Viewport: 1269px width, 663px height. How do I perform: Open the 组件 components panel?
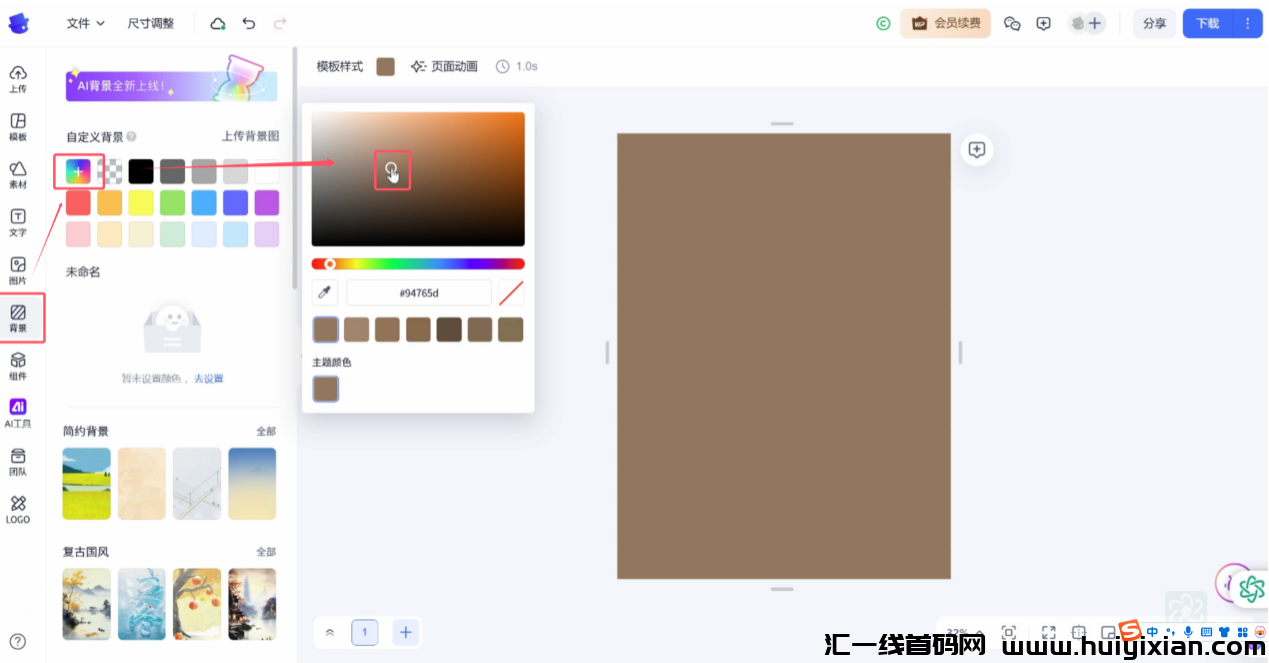(x=18, y=365)
